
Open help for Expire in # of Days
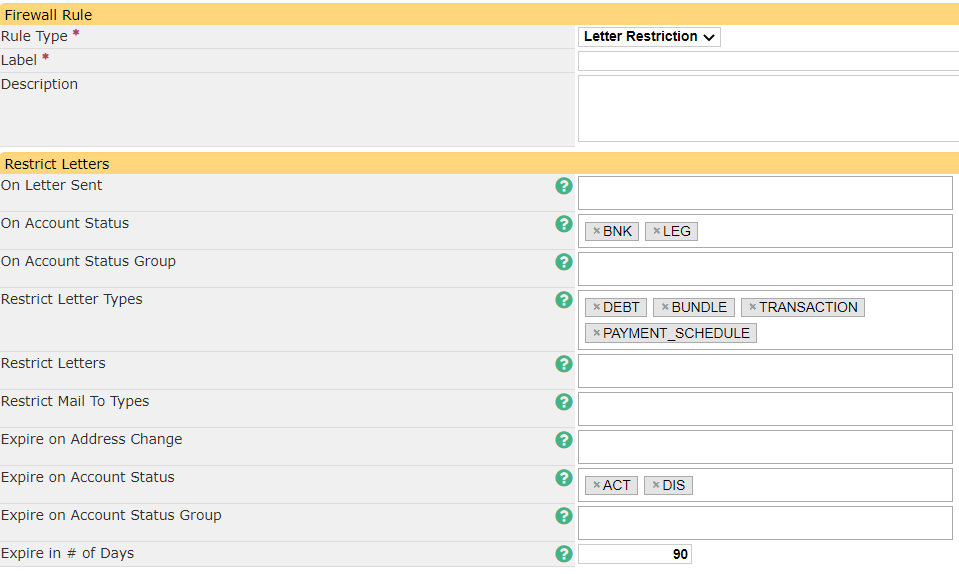564,553
